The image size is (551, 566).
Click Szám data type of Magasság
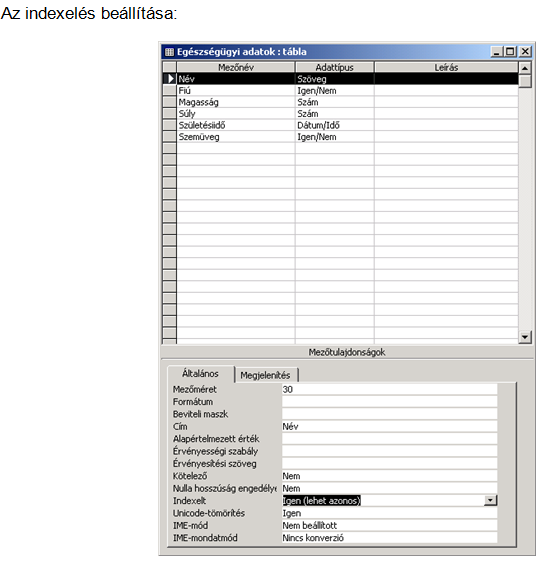click(x=335, y=102)
